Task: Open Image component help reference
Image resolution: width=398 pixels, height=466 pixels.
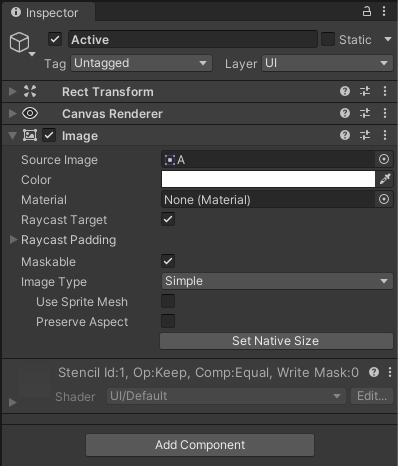Action: [345, 135]
